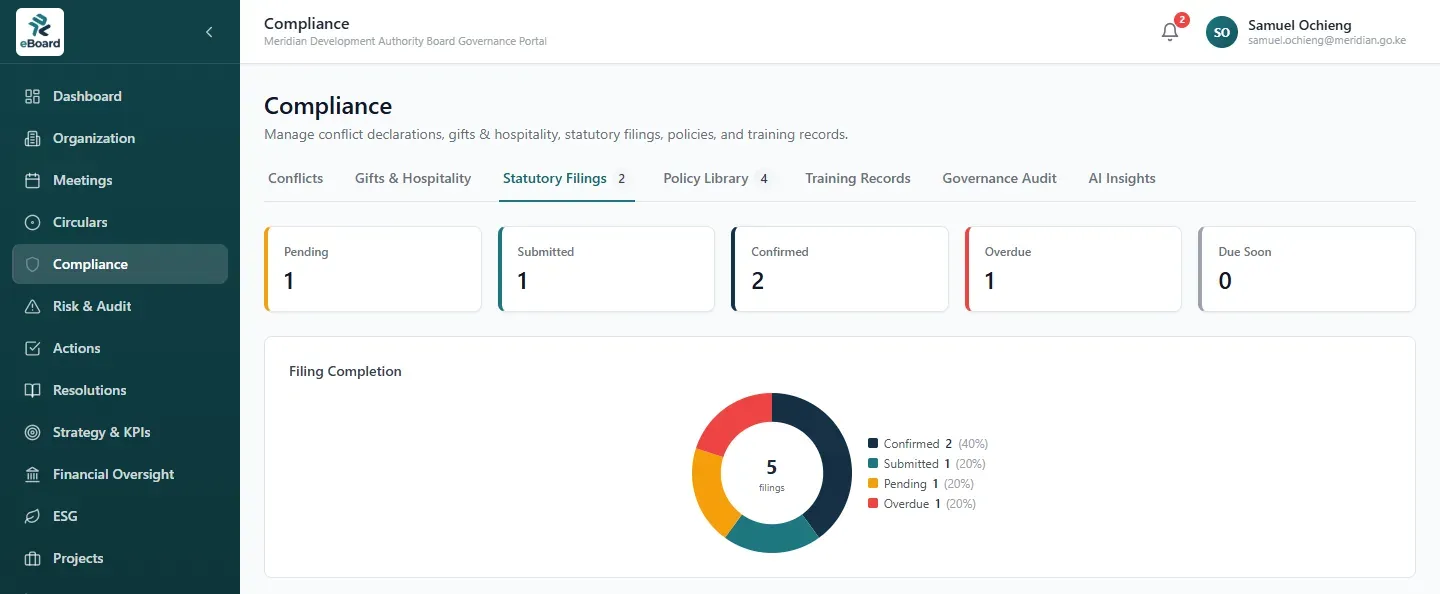Open Resolutions section
The image size is (1440, 594).
coord(120,390)
